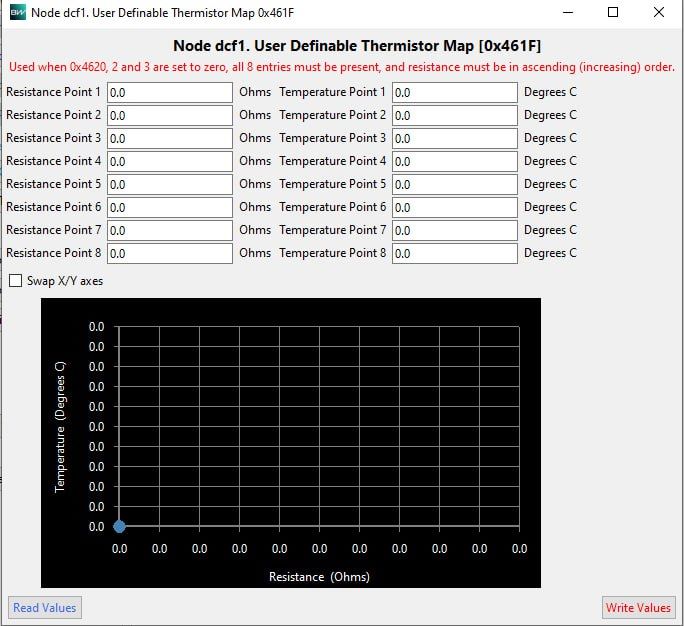Focus the Temperature Point 2 input field

point(455,116)
